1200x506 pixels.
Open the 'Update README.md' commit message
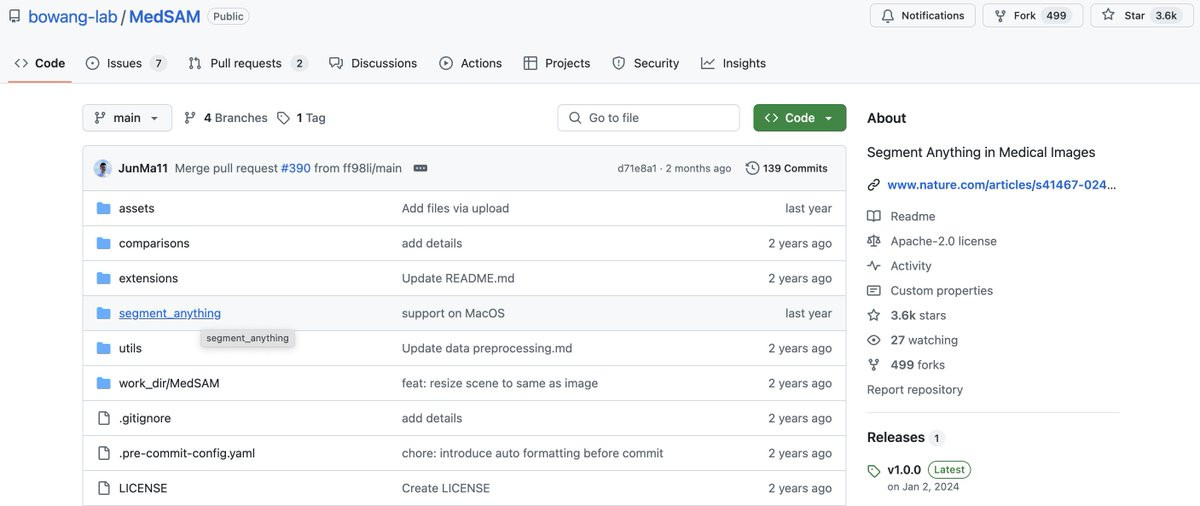point(458,278)
